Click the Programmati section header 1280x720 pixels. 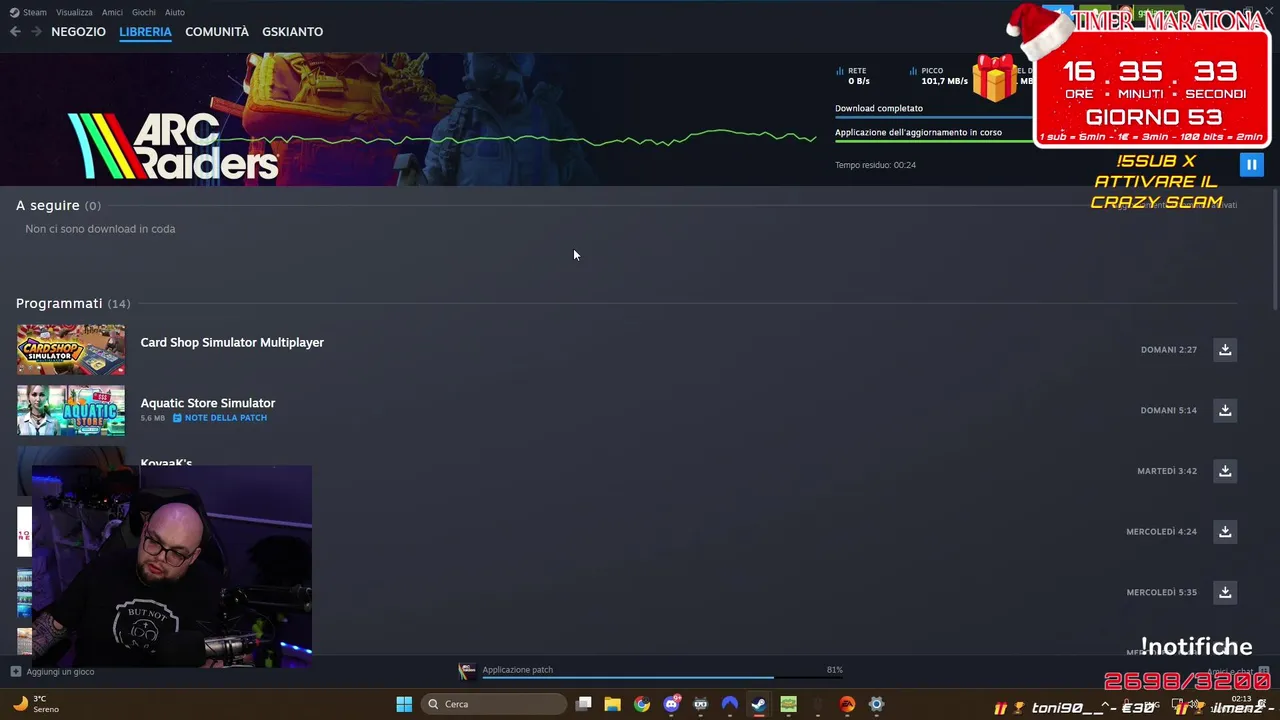tap(73, 303)
